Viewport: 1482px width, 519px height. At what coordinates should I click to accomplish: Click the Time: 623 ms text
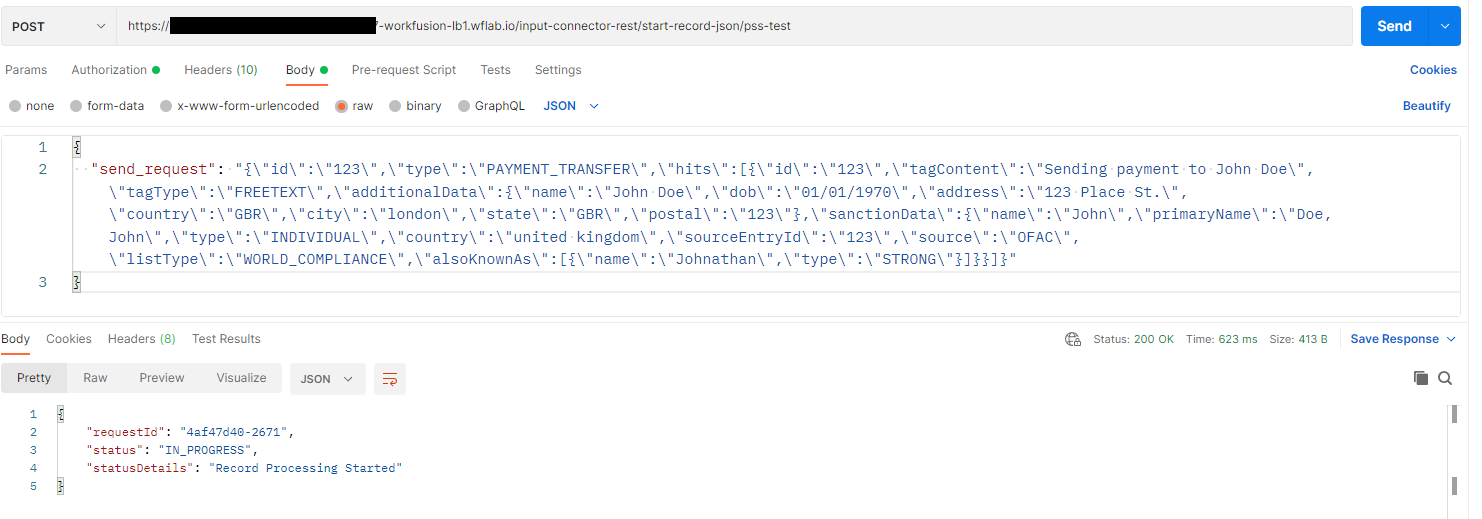click(x=1221, y=339)
